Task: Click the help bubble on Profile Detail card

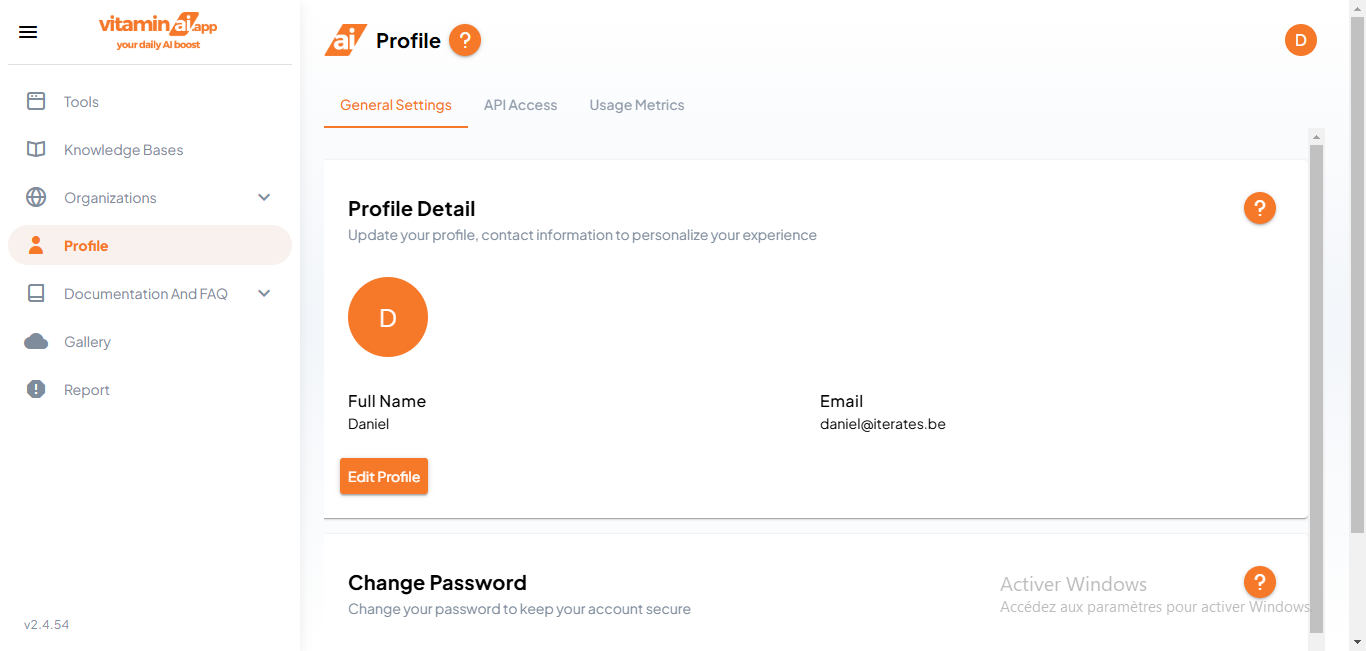Action: [x=1260, y=208]
